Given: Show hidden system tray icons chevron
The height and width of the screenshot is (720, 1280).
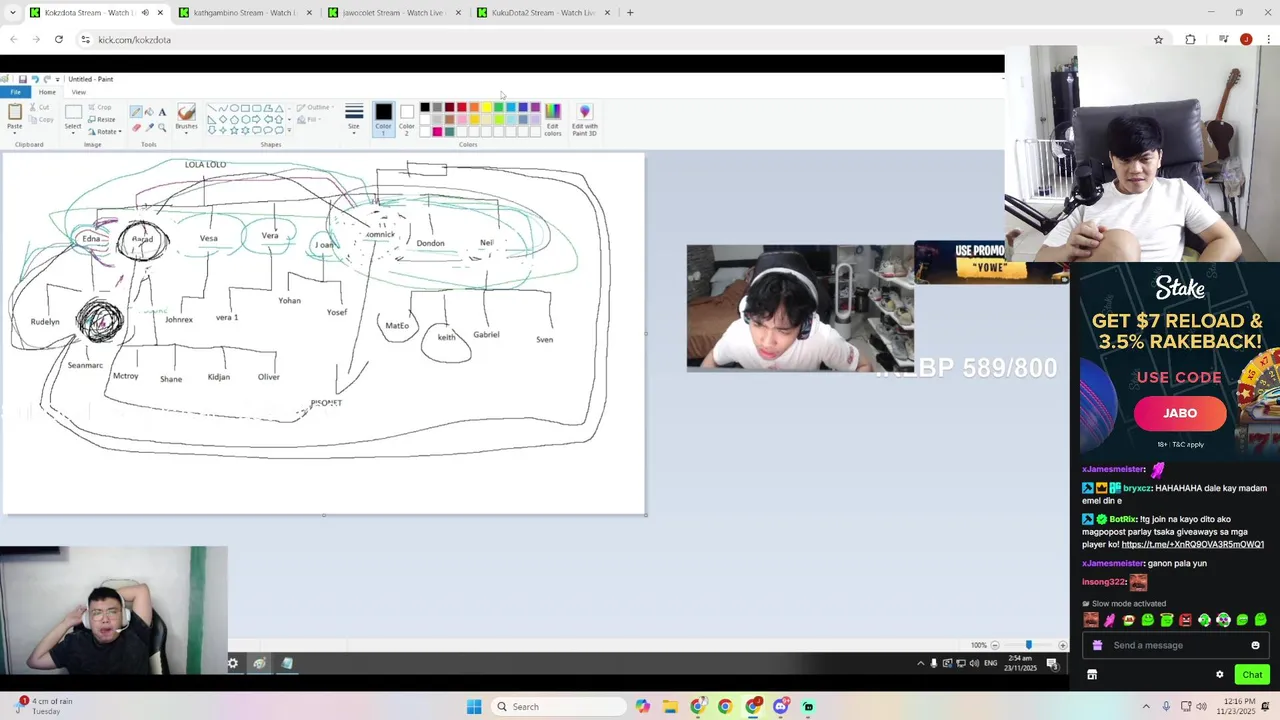Looking at the screenshot, I should coord(1146,707).
